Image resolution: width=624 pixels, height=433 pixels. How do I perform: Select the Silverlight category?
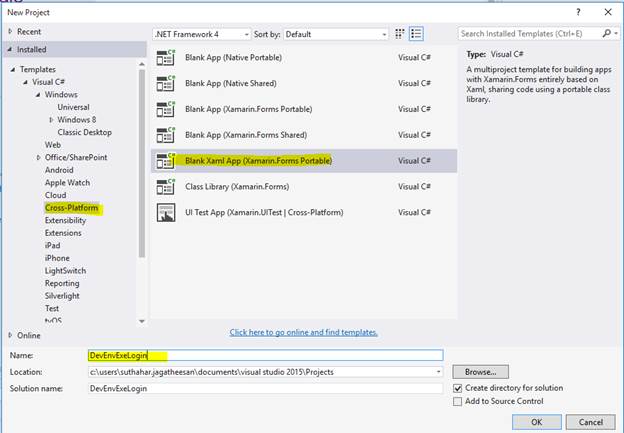tap(62, 296)
